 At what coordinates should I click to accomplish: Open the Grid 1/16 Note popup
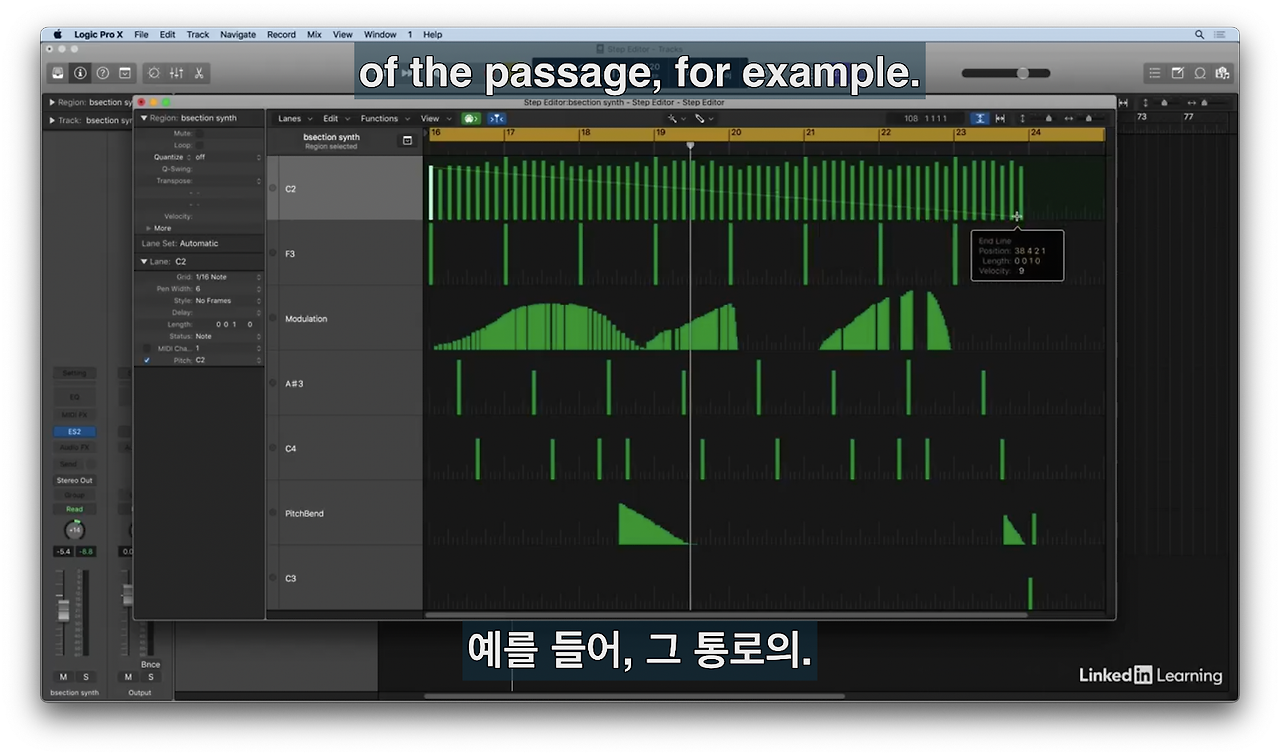[x=228, y=277]
